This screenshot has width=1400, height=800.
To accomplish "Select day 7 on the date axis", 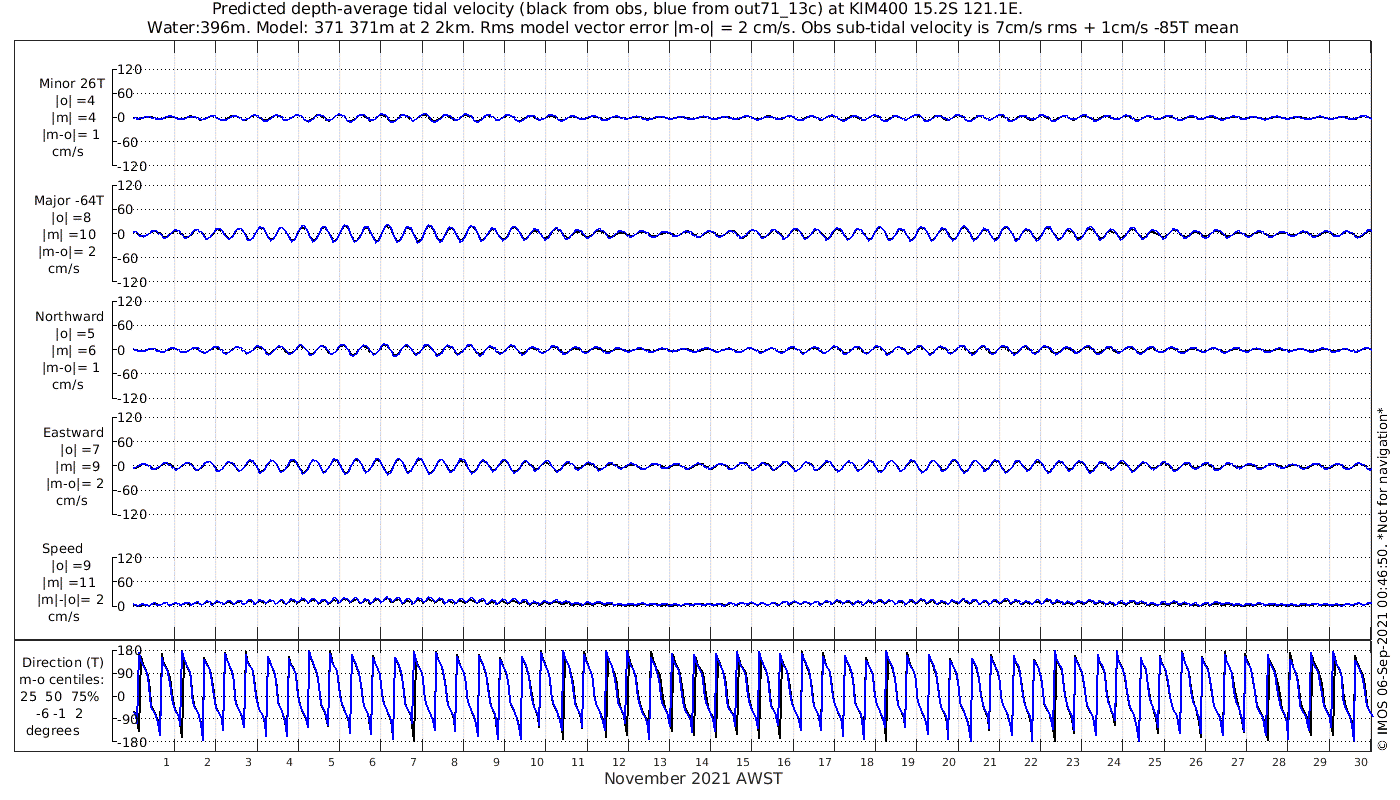I will [x=413, y=762].
